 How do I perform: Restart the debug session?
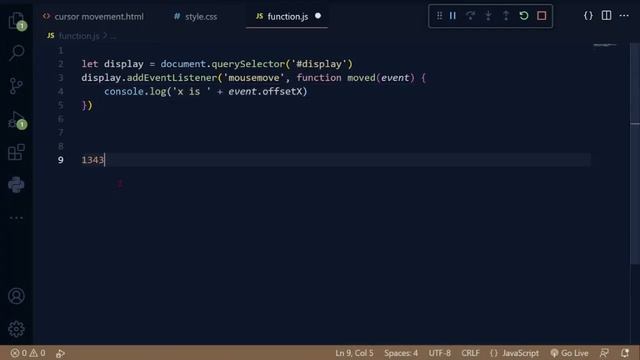[524, 16]
